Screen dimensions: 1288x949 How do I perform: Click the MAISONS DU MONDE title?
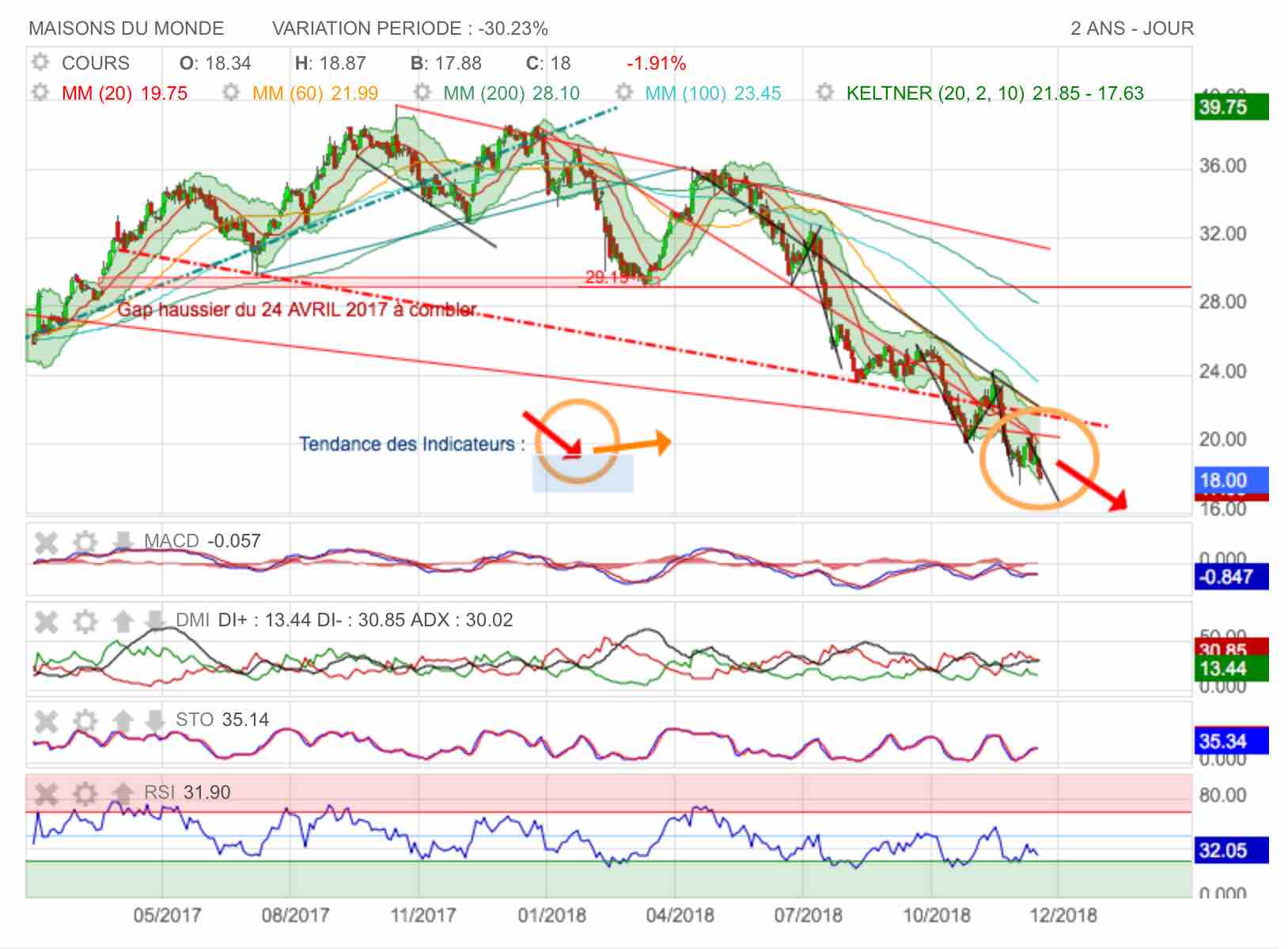point(127,28)
